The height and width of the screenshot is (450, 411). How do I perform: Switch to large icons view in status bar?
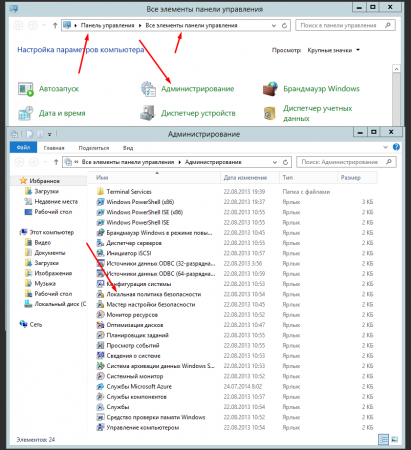(x=394, y=440)
